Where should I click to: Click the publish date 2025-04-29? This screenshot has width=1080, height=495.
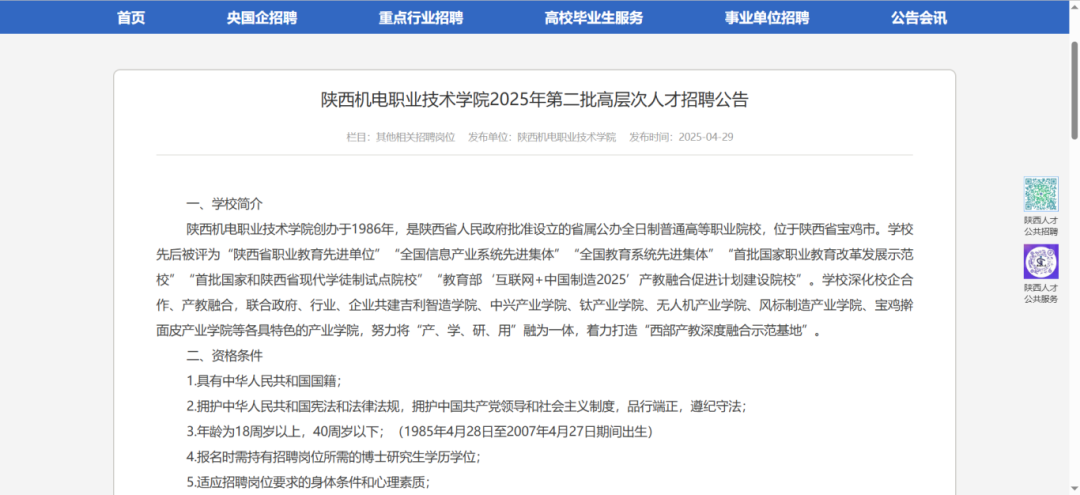706,137
